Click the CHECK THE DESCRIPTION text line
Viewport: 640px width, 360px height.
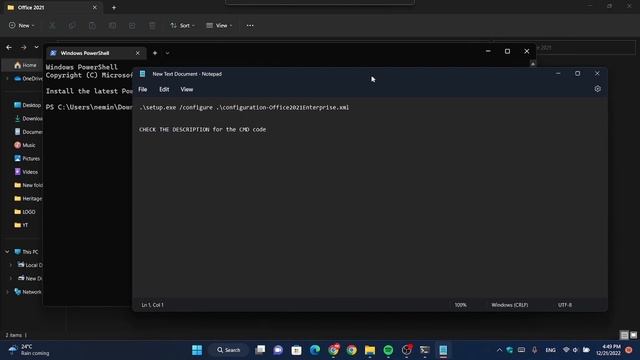point(202,129)
